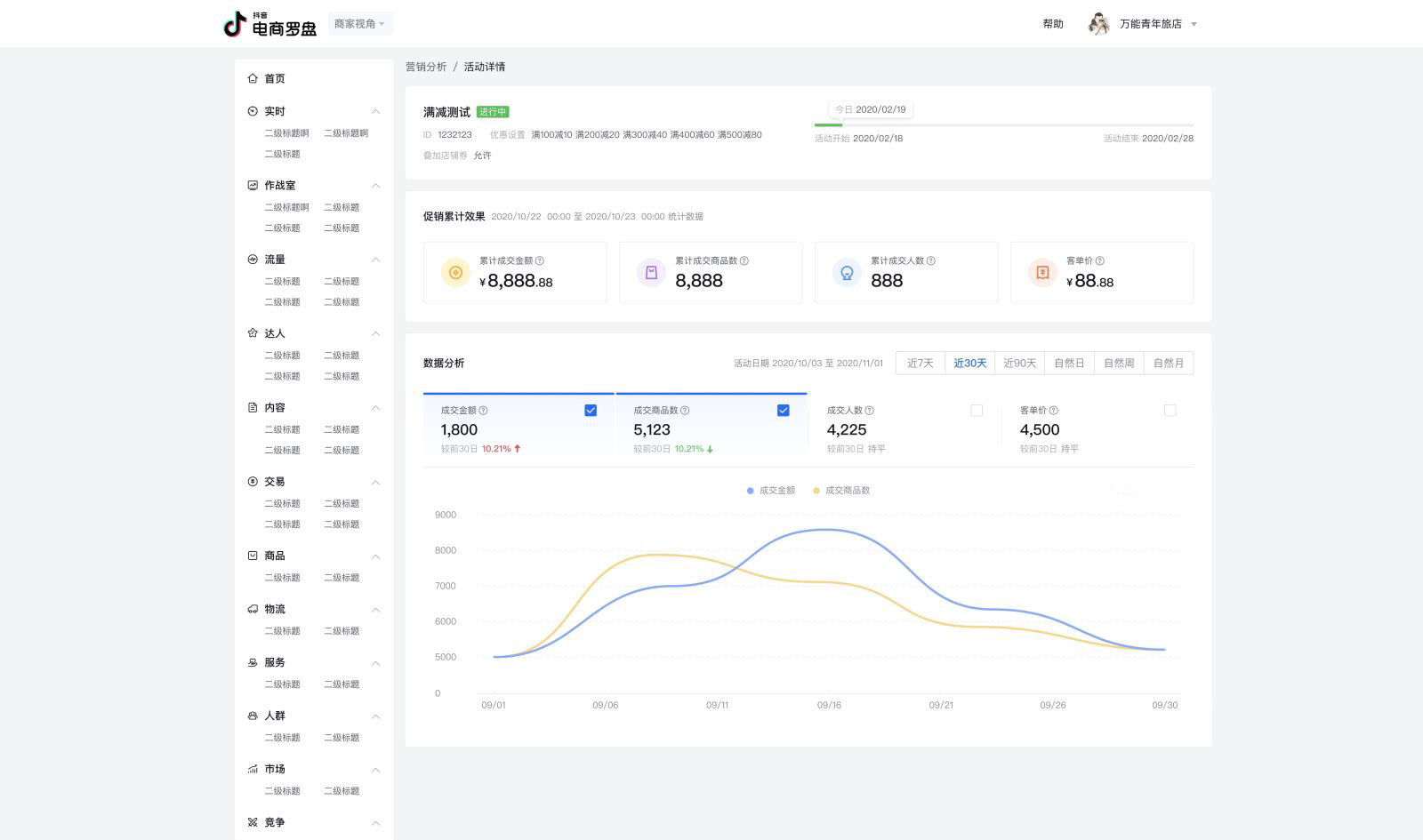The image size is (1423, 840).
Task: Select the 近7天 date range tab
Action: pyautogui.click(x=921, y=364)
